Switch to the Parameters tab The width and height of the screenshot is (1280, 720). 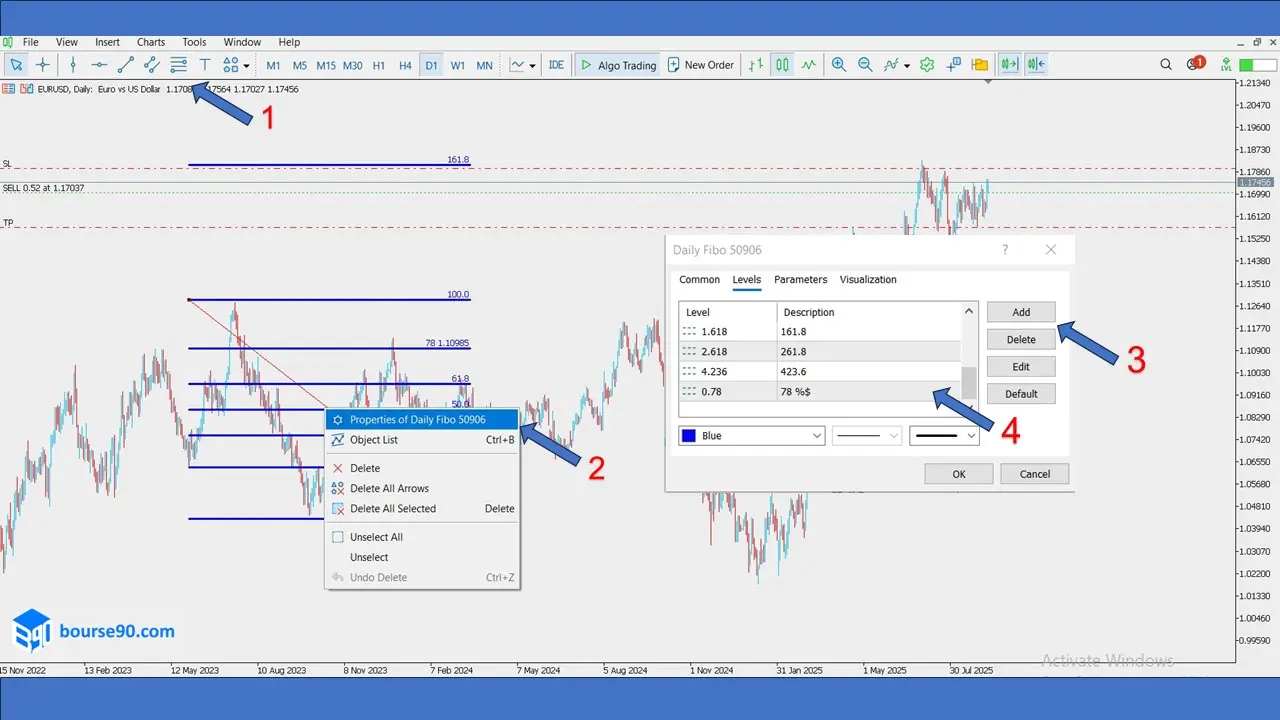800,280
